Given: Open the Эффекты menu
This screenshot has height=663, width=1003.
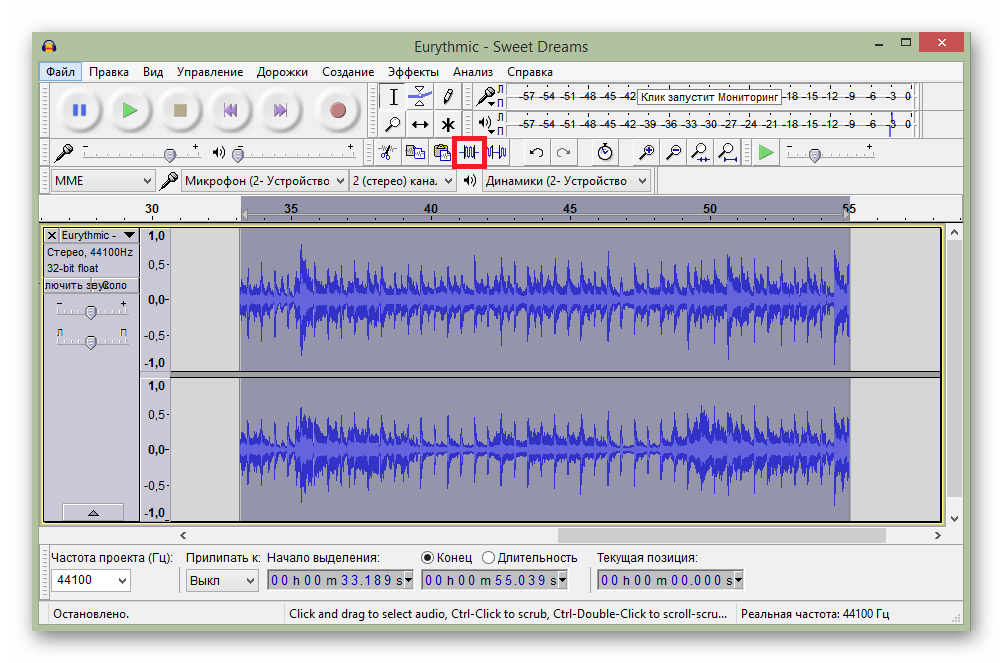Looking at the screenshot, I should 413,72.
